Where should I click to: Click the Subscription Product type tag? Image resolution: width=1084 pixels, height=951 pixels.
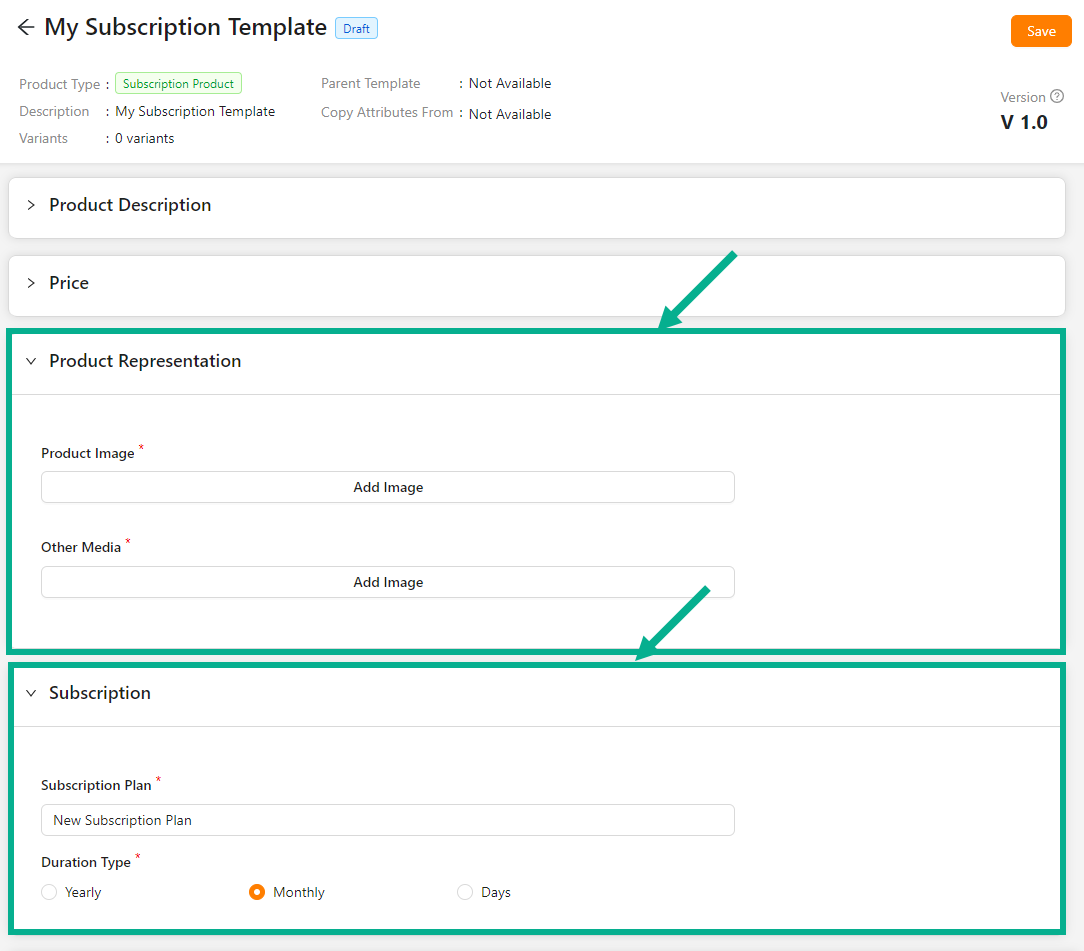pyautogui.click(x=178, y=84)
